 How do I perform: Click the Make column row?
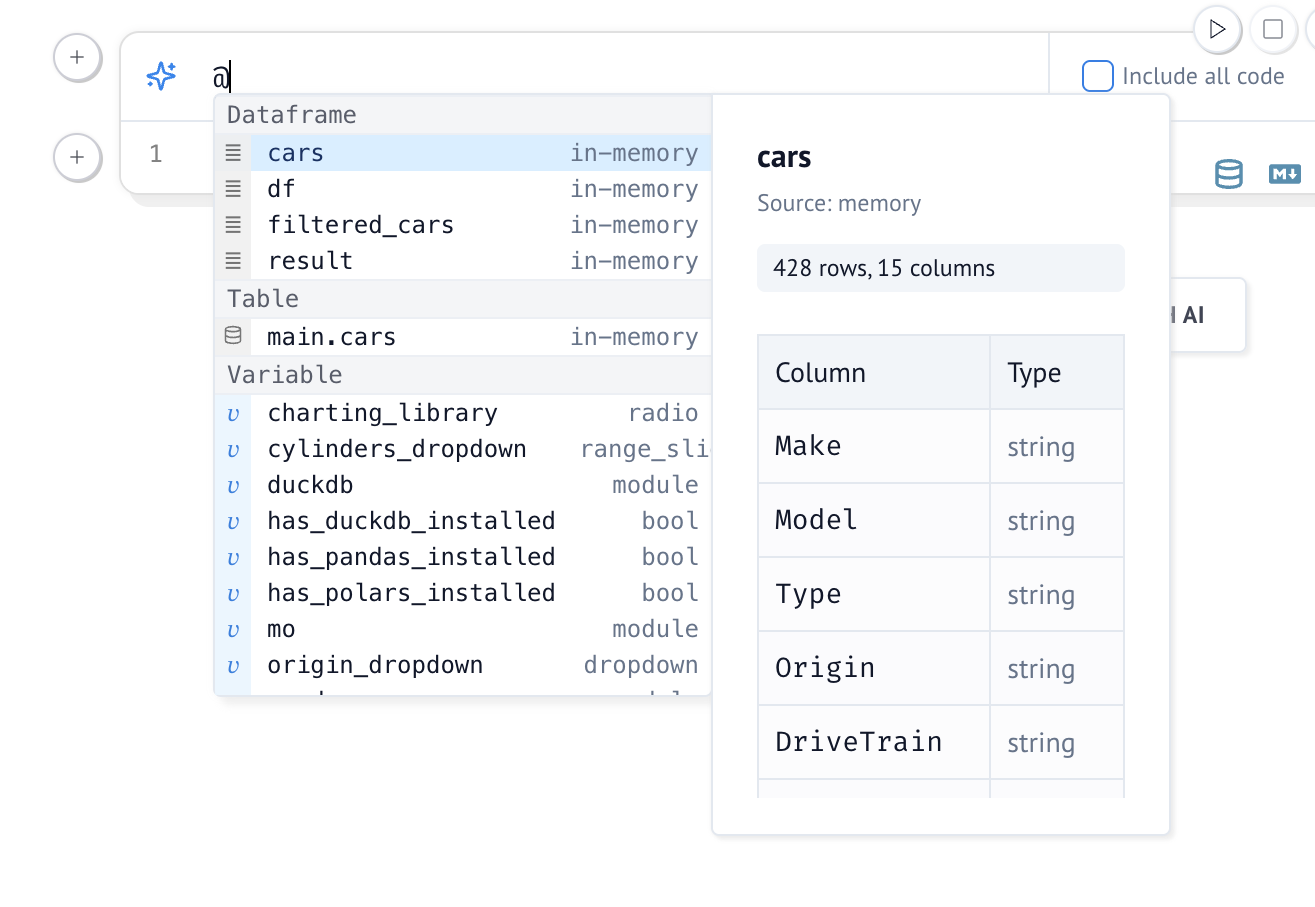(x=941, y=446)
